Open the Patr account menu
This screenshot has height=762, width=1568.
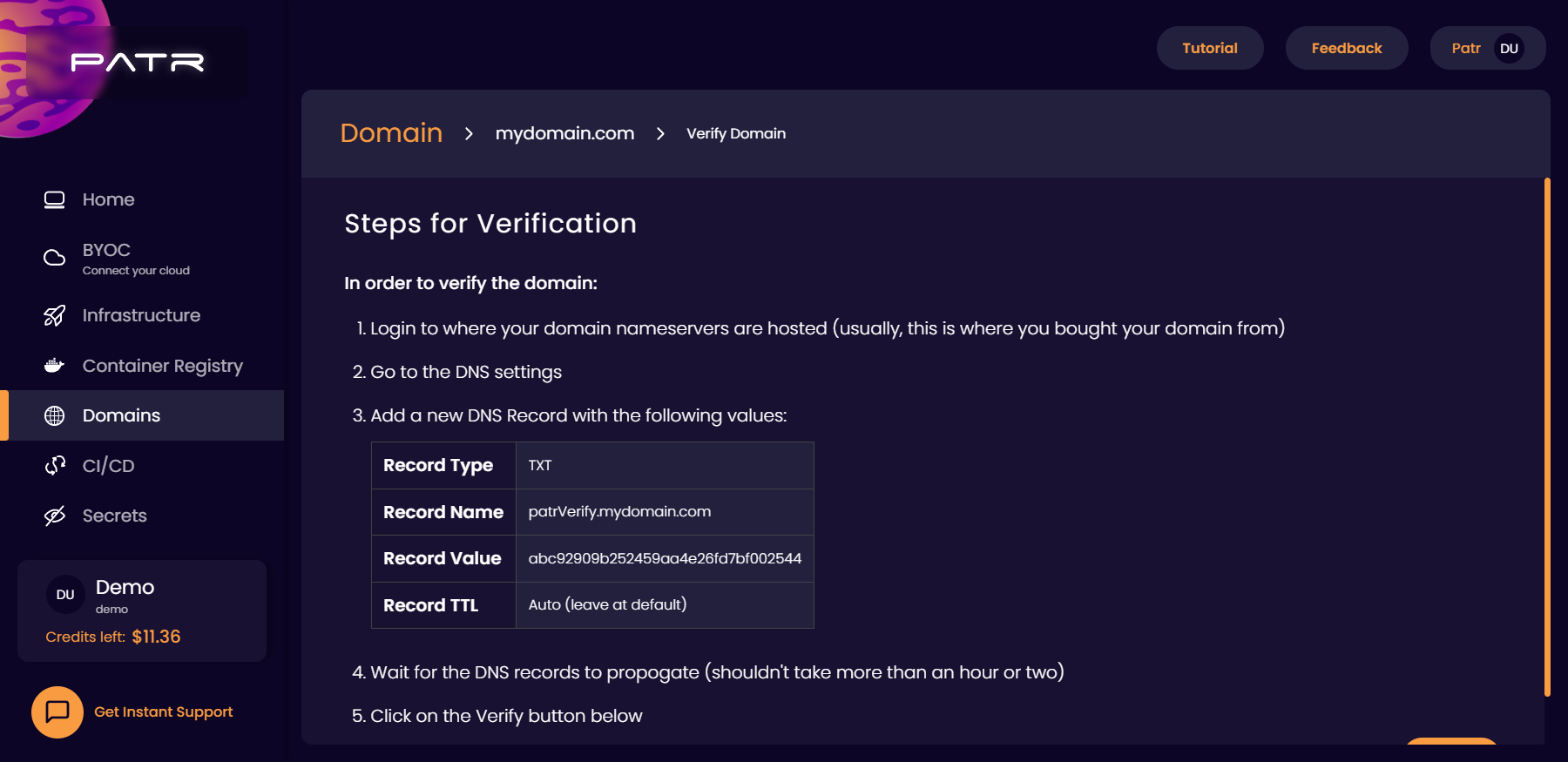click(x=1488, y=48)
